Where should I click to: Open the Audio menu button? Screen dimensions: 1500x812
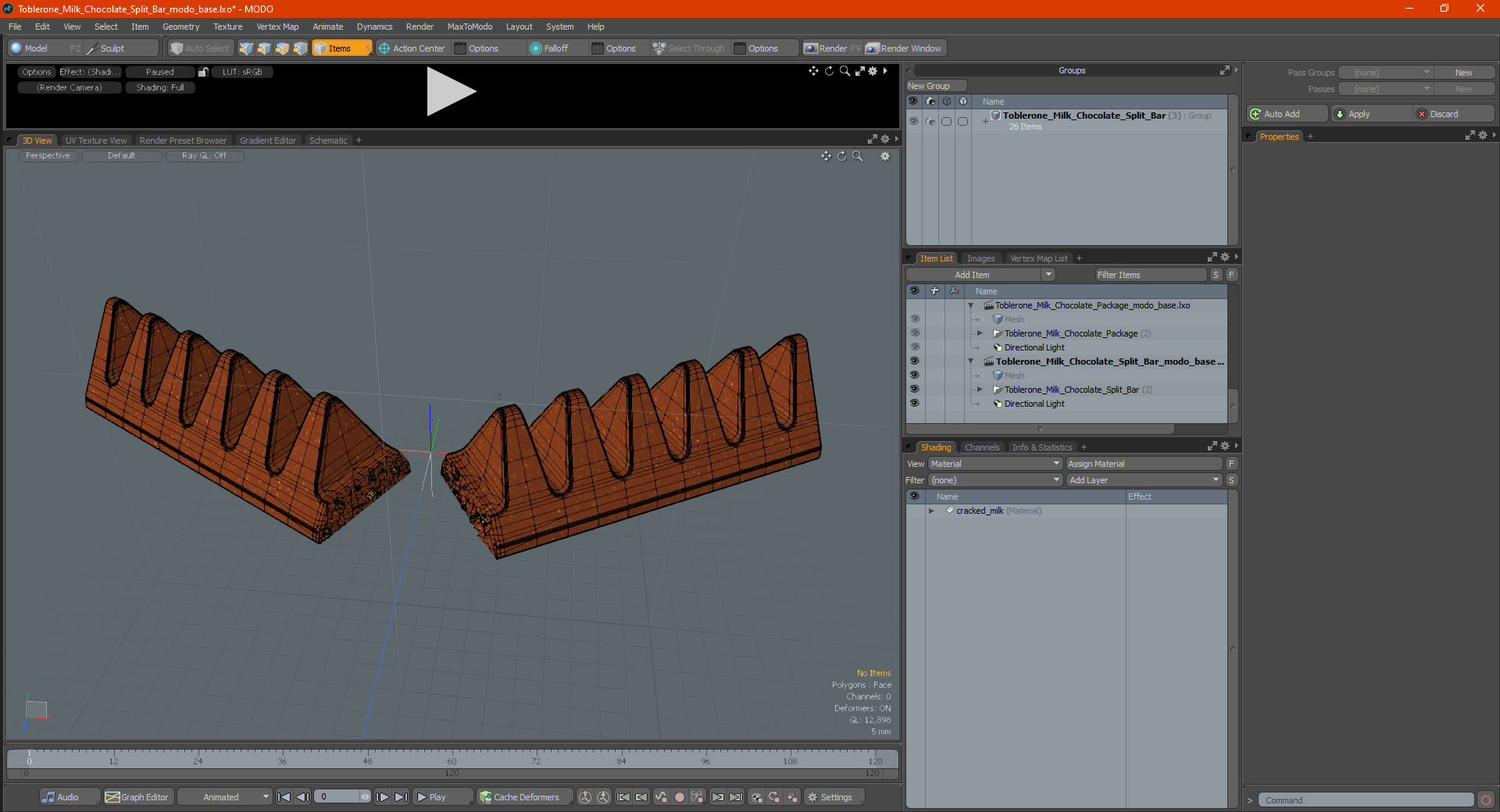click(x=69, y=797)
